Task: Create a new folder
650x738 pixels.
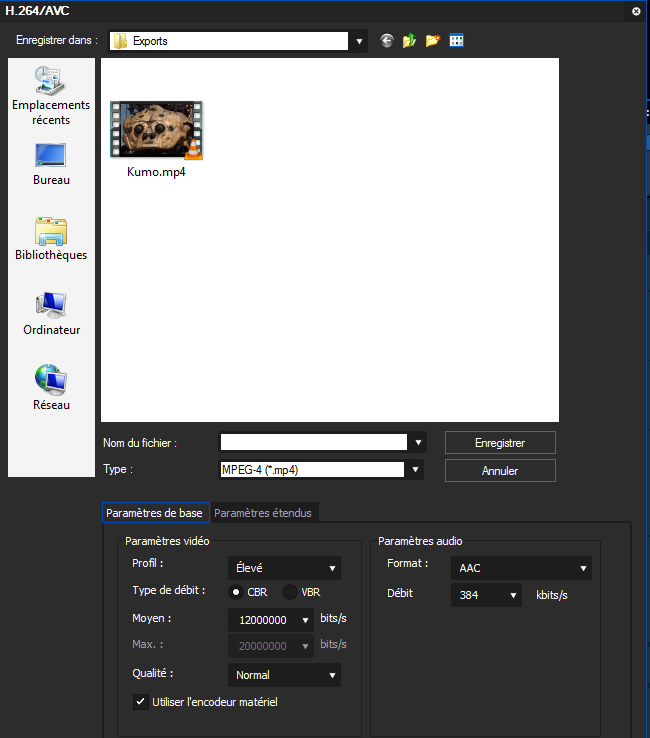Action: coord(433,41)
